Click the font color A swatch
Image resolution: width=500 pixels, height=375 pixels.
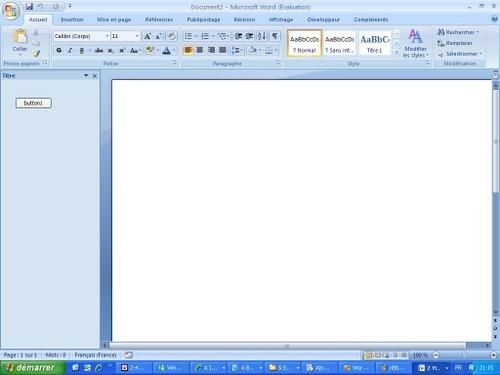pos(167,51)
